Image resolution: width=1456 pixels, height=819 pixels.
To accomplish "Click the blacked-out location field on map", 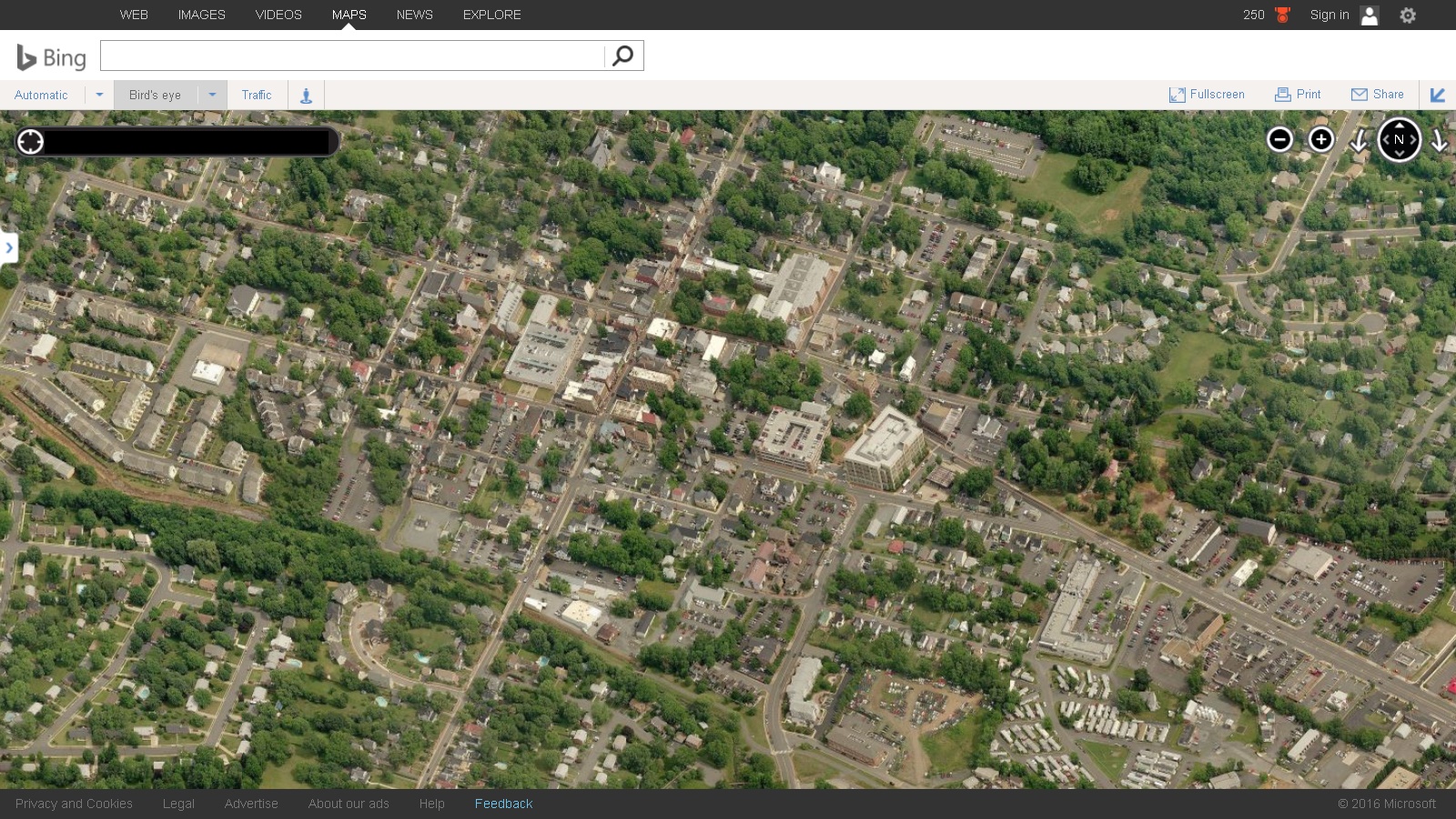I will coord(187,141).
